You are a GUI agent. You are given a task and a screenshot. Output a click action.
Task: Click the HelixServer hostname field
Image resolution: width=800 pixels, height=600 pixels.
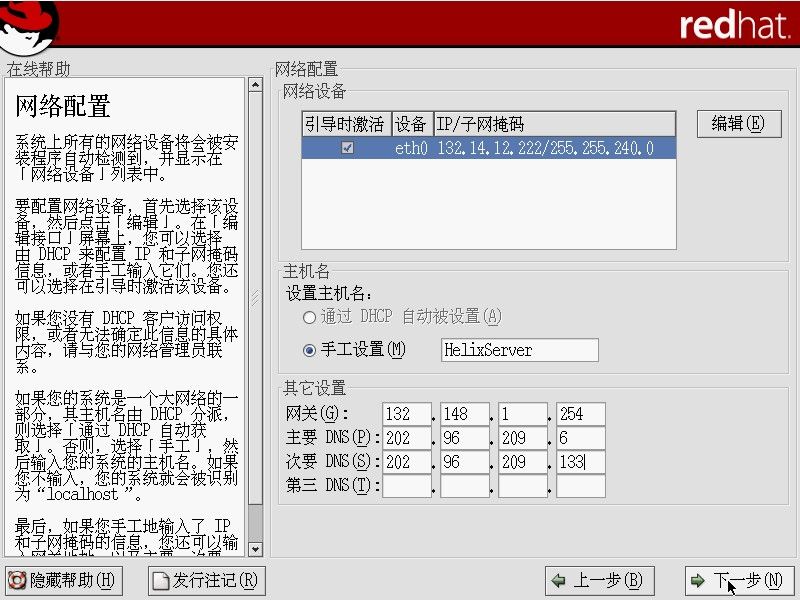pyautogui.click(x=519, y=350)
